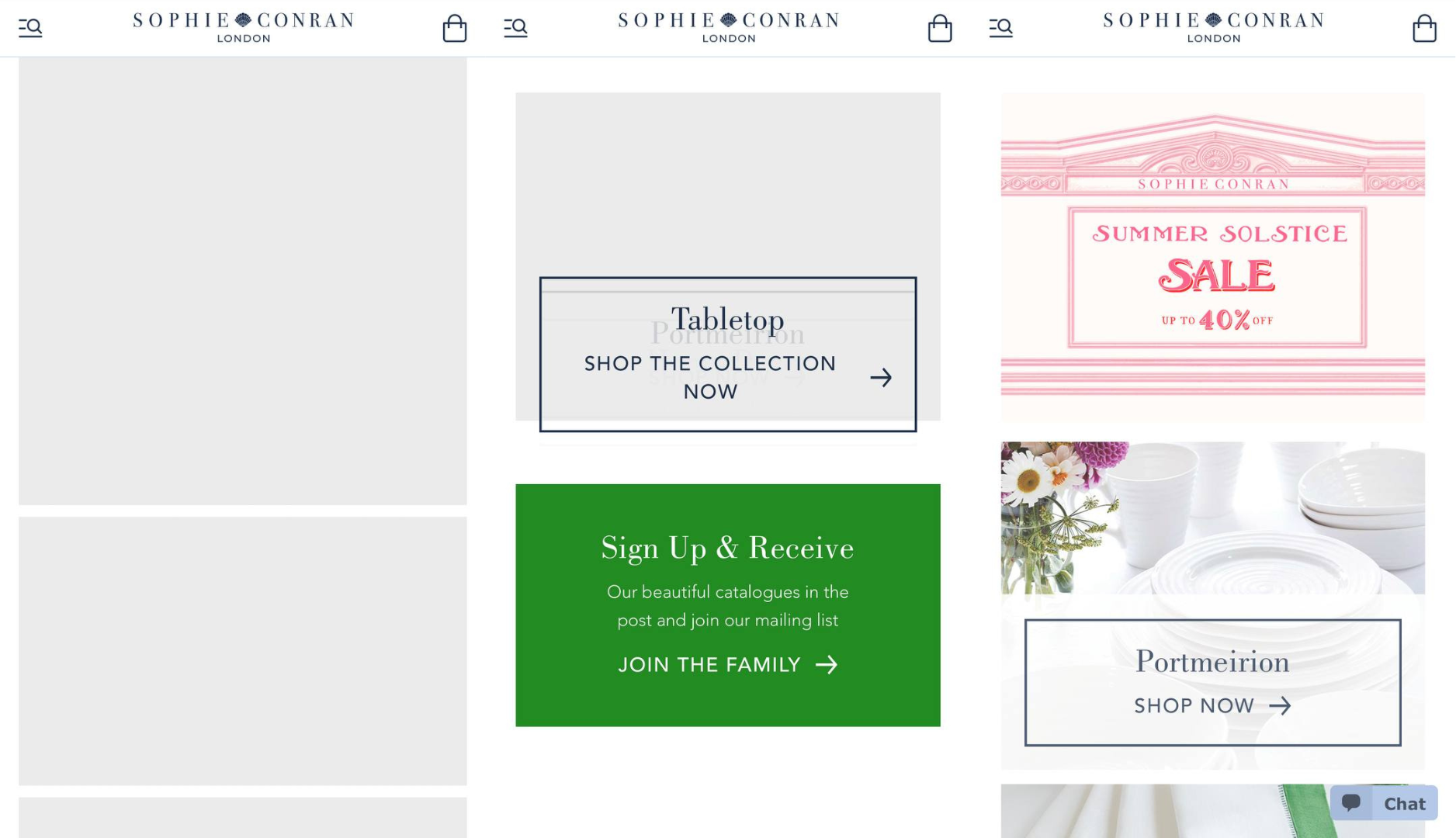Click the Join The Family link
The height and width of the screenshot is (838, 1456).
(x=709, y=665)
